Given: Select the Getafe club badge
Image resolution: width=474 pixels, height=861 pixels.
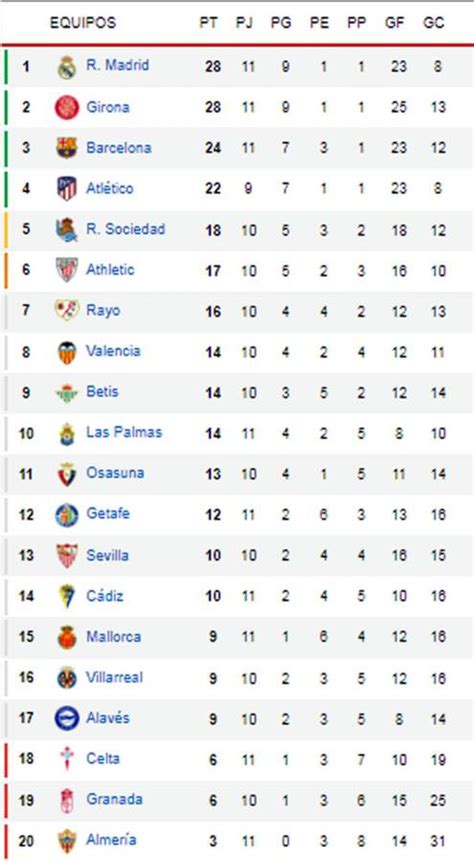Looking at the screenshot, I should point(67,515).
